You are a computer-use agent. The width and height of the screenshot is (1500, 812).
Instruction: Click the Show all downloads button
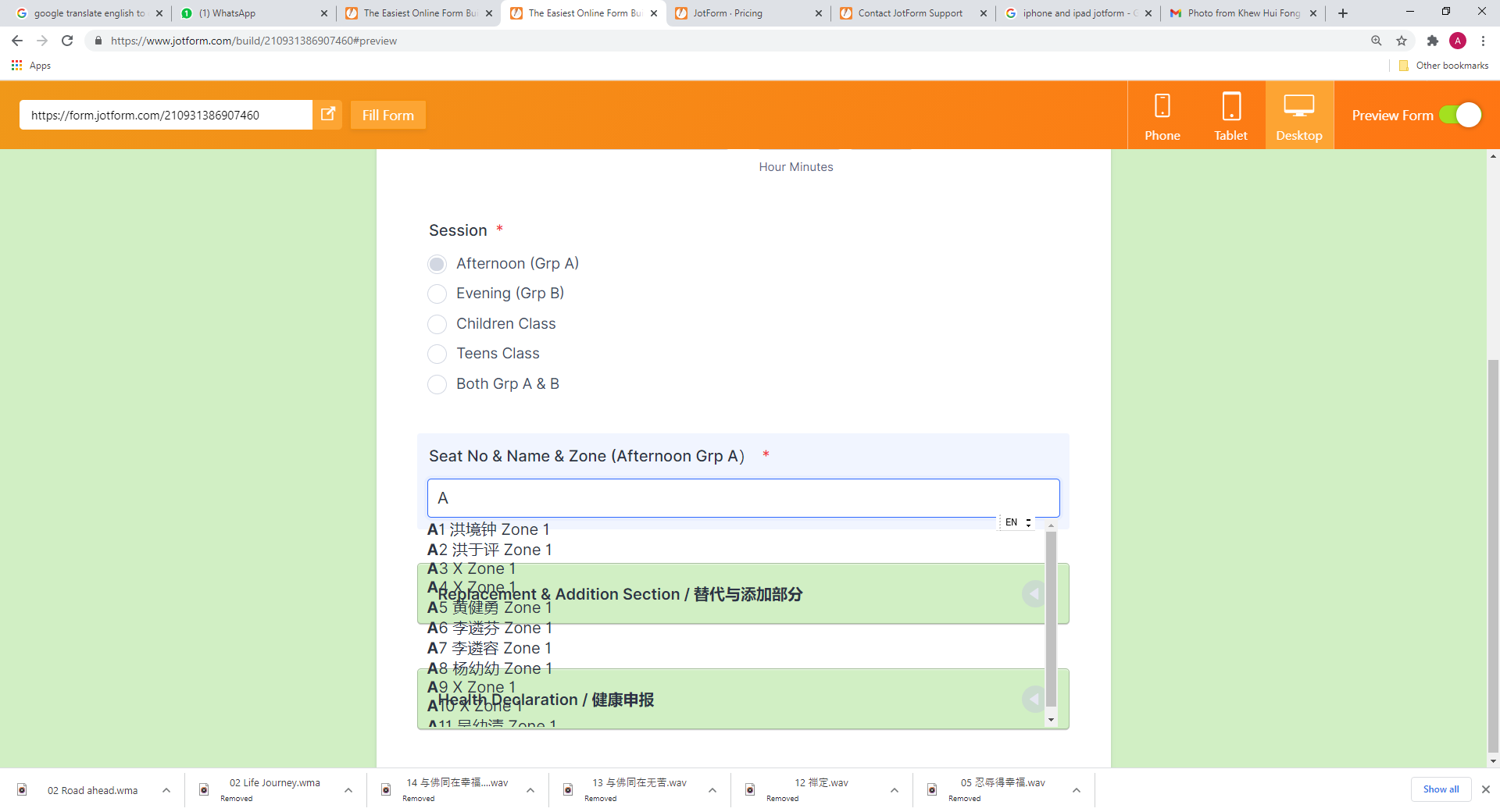1440,789
